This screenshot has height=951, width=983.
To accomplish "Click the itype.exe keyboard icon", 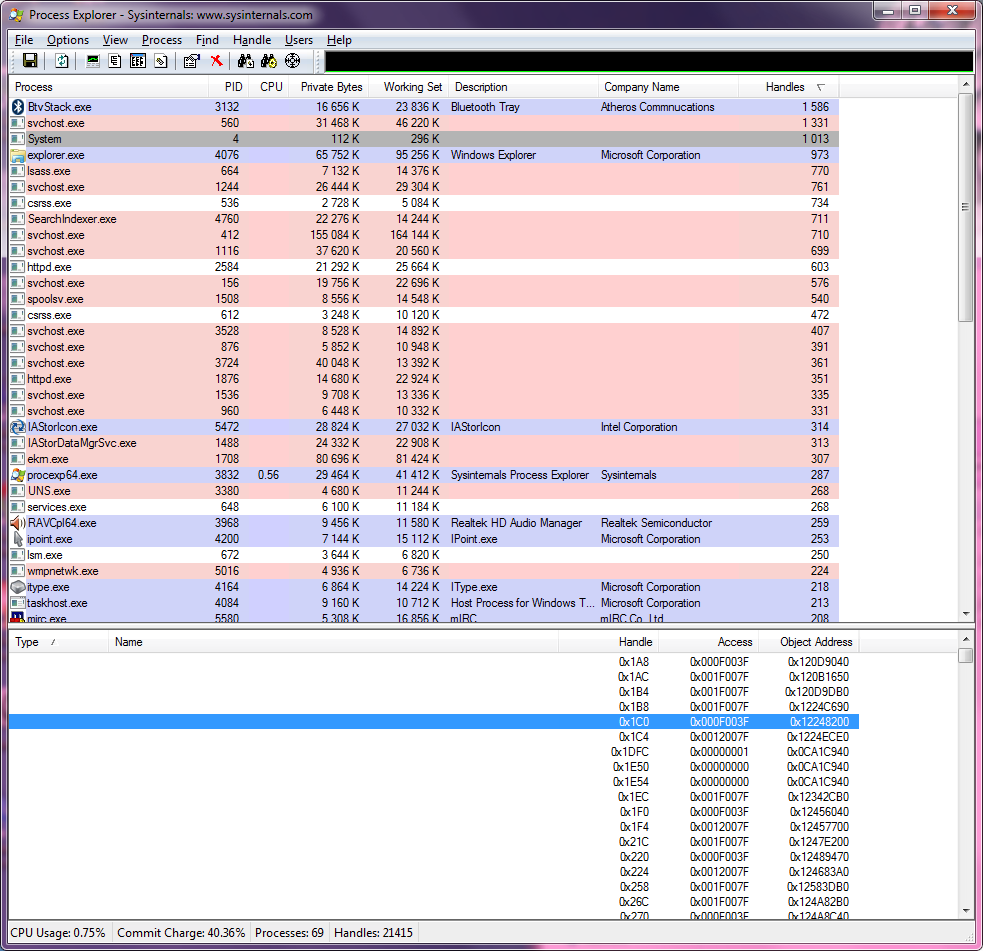I will [18, 587].
